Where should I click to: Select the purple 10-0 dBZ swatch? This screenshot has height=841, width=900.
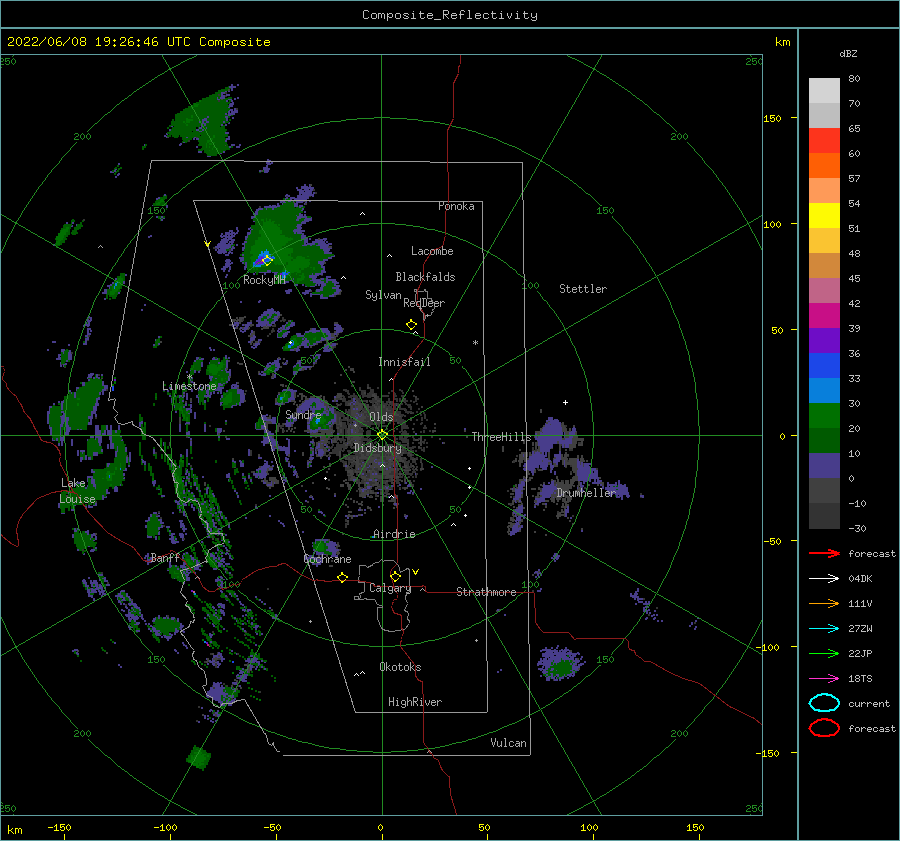coord(824,466)
